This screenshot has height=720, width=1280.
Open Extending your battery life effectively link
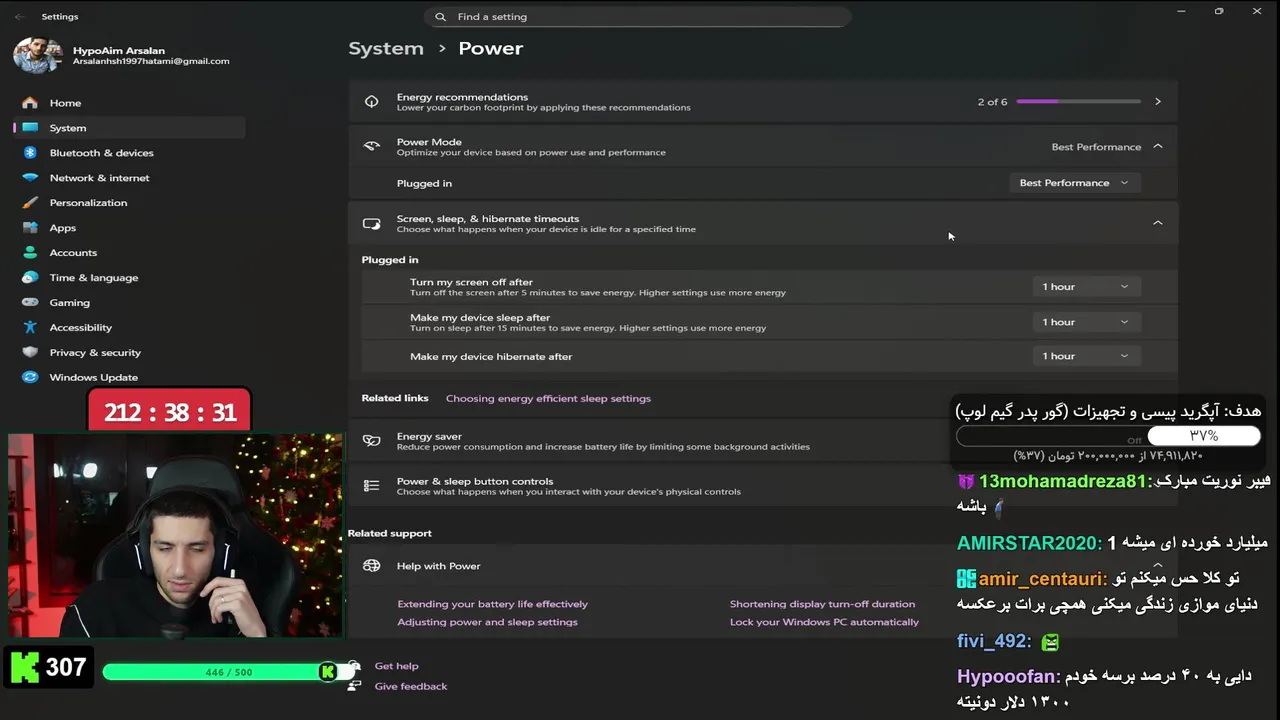[x=492, y=604]
